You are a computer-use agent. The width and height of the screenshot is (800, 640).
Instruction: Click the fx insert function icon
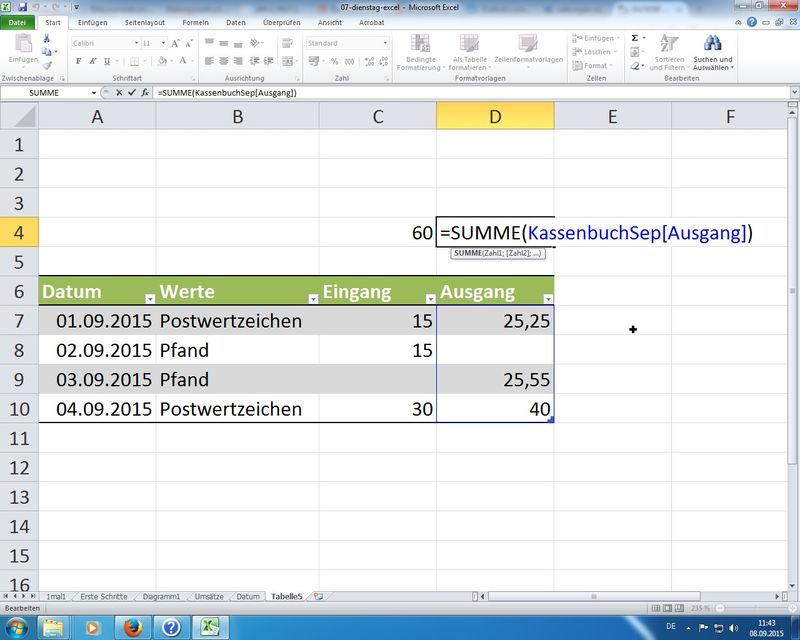[146, 92]
